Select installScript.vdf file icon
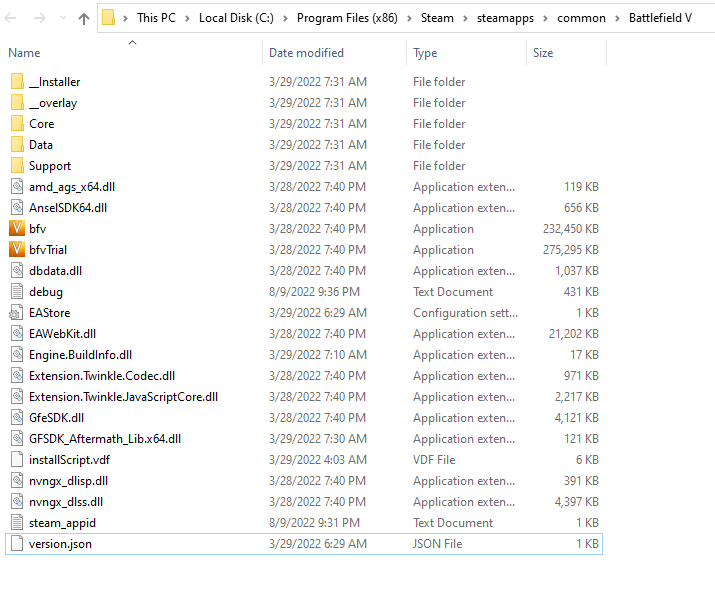Image resolution: width=715 pixels, height=589 pixels. [17, 459]
